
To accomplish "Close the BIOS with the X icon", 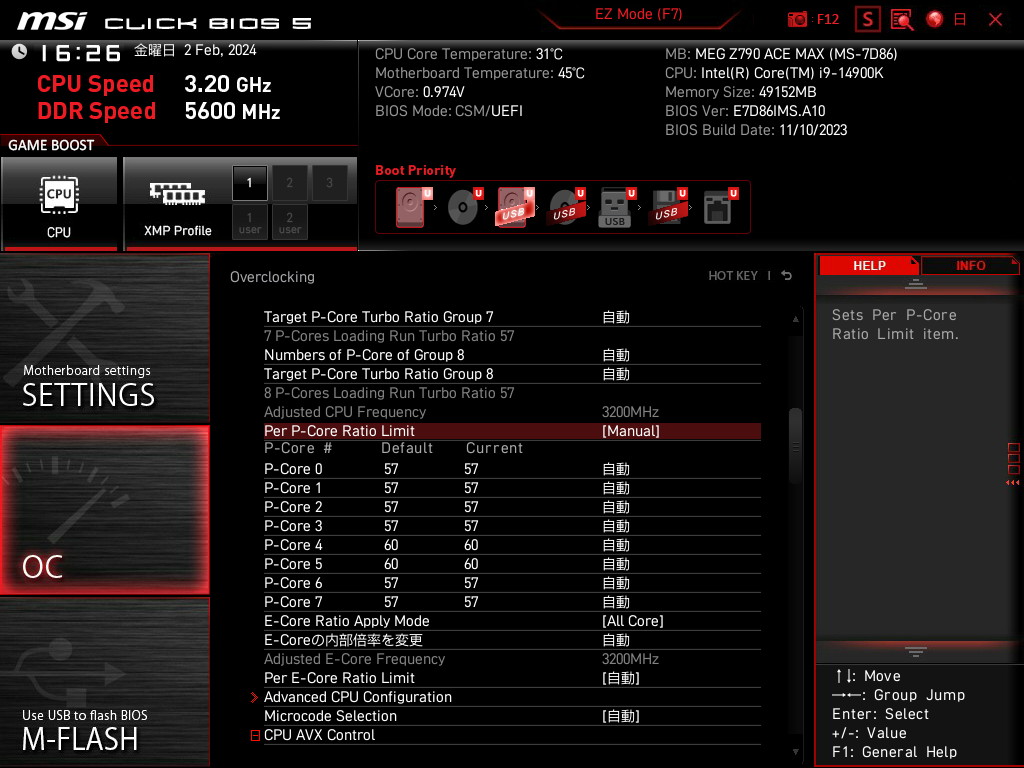I will point(995,20).
